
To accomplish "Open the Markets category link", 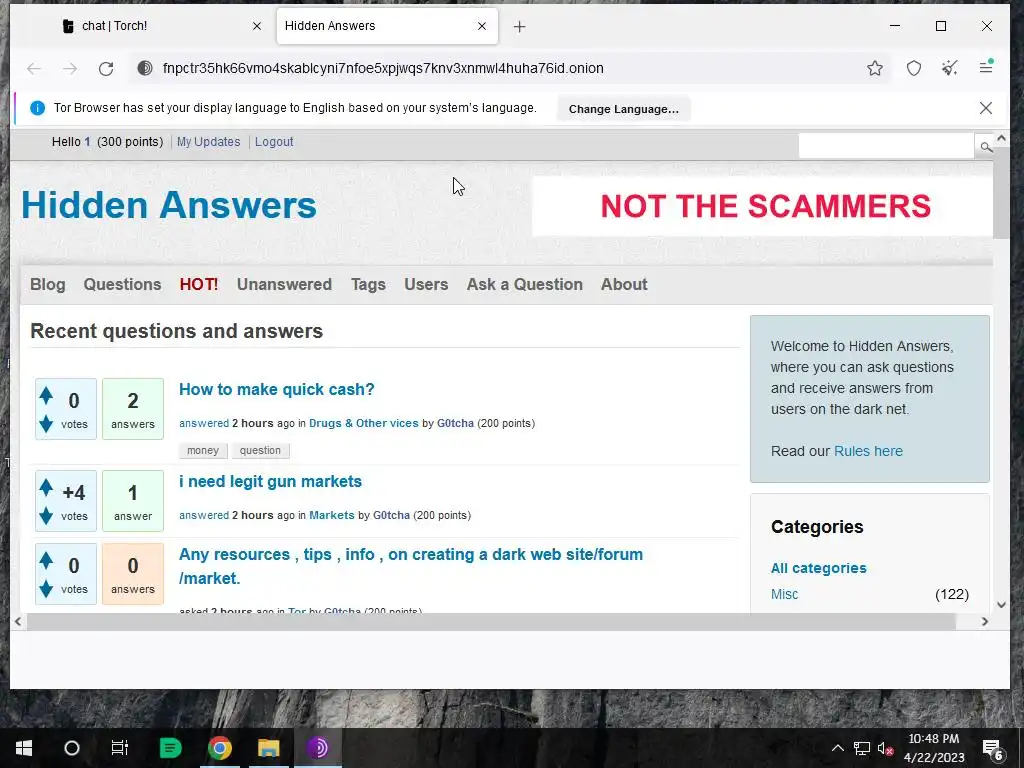I will 331,515.
